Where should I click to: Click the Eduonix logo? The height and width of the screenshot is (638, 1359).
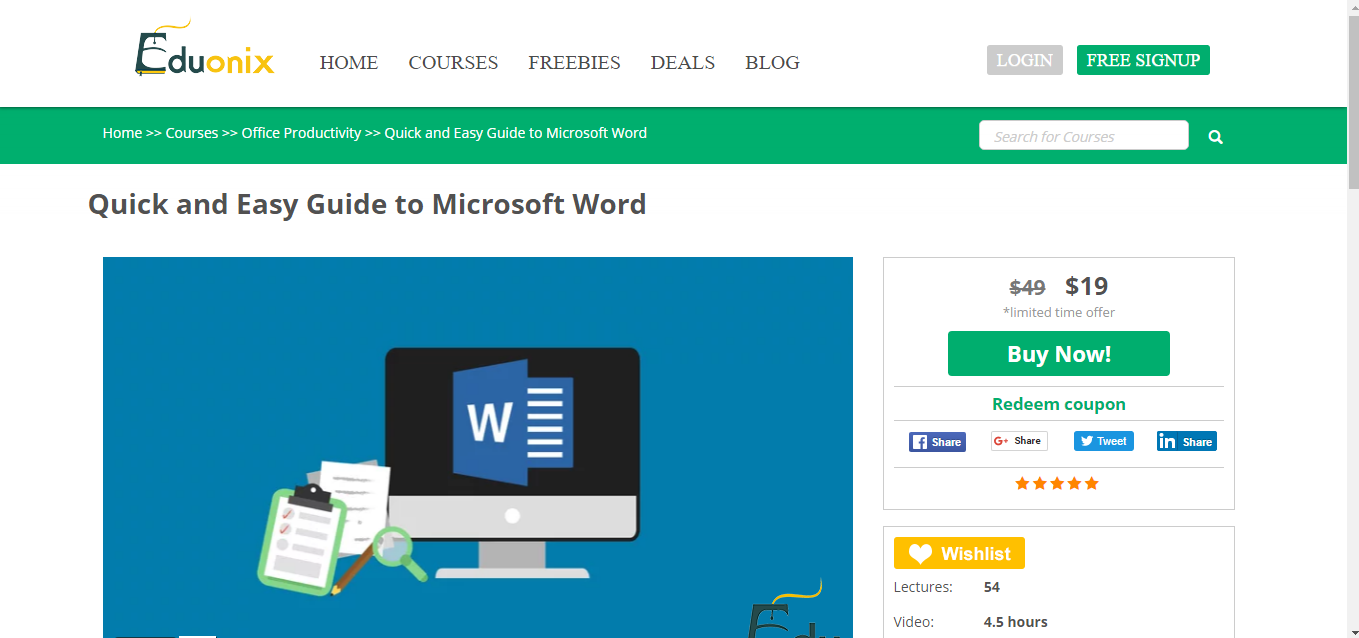(x=205, y=50)
